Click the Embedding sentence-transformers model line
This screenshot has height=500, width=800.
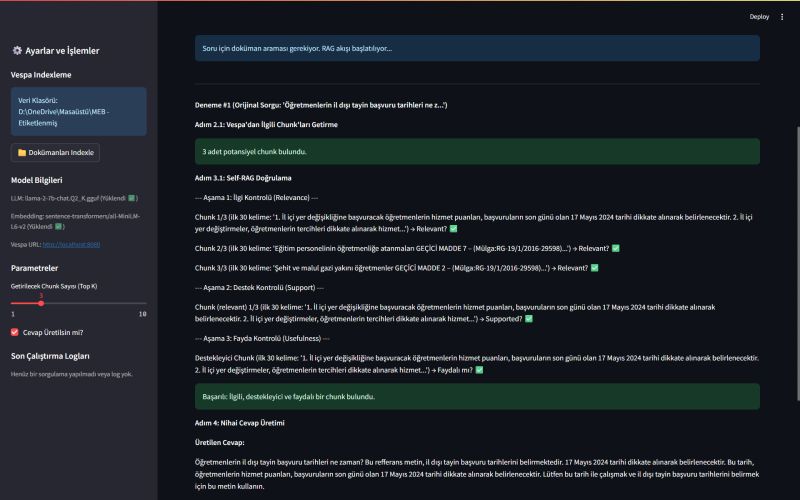click(x=76, y=221)
